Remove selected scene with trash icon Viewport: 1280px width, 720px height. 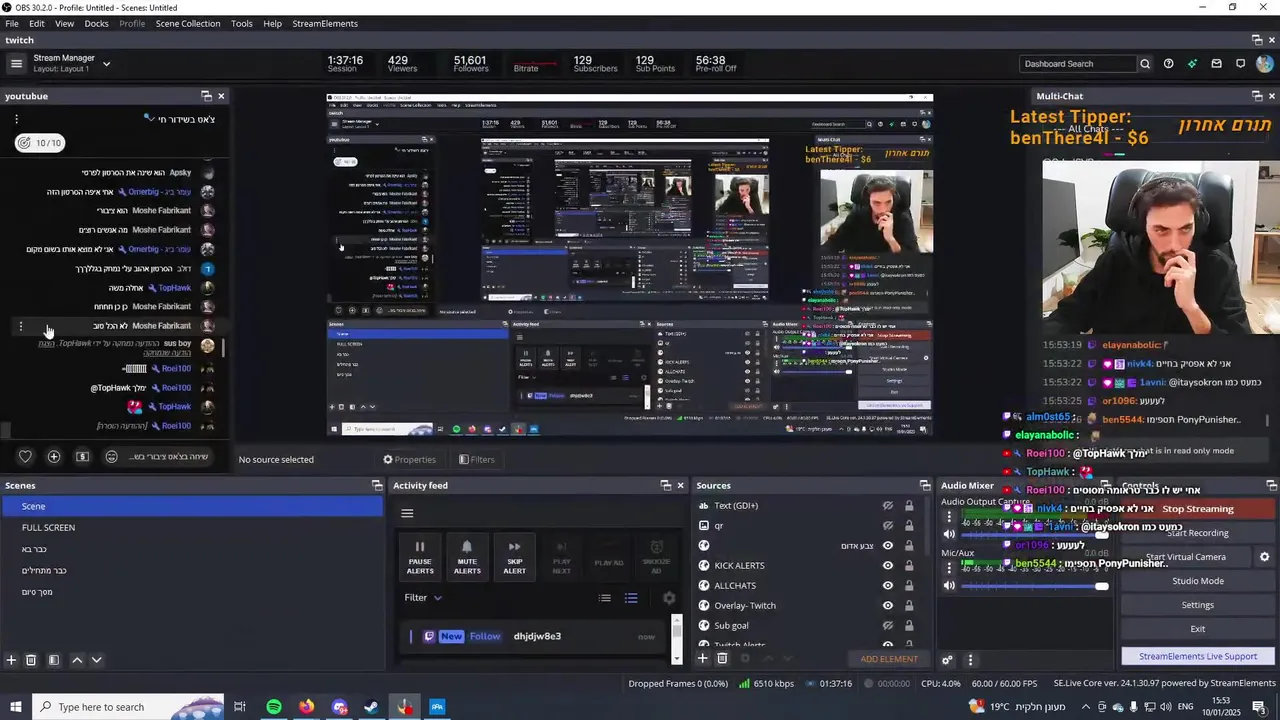pos(31,660)
